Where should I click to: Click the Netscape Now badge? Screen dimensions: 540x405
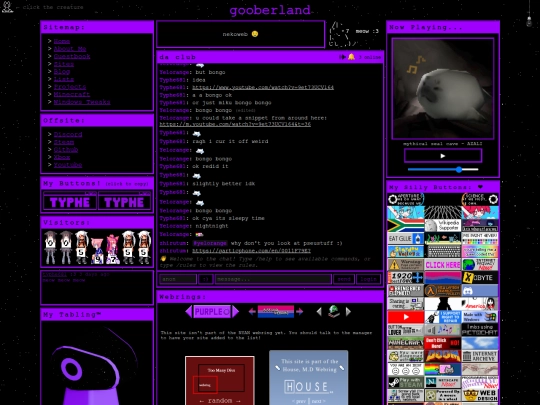[x=443, y=382]
